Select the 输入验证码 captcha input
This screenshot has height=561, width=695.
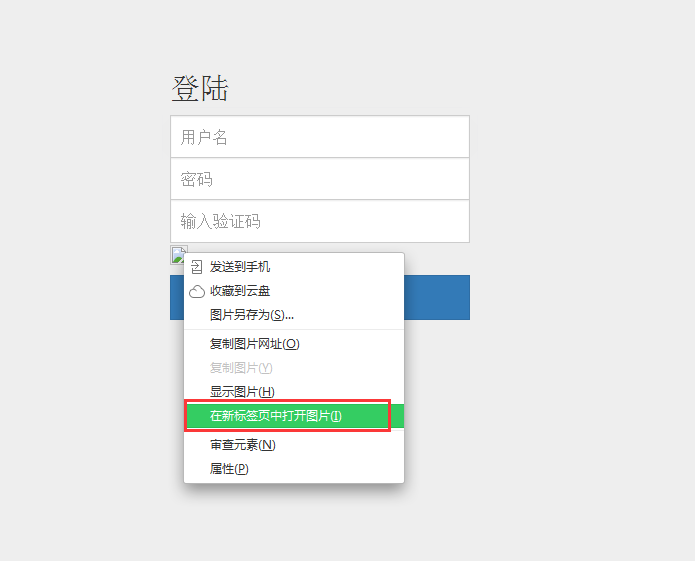pos(320,221)
